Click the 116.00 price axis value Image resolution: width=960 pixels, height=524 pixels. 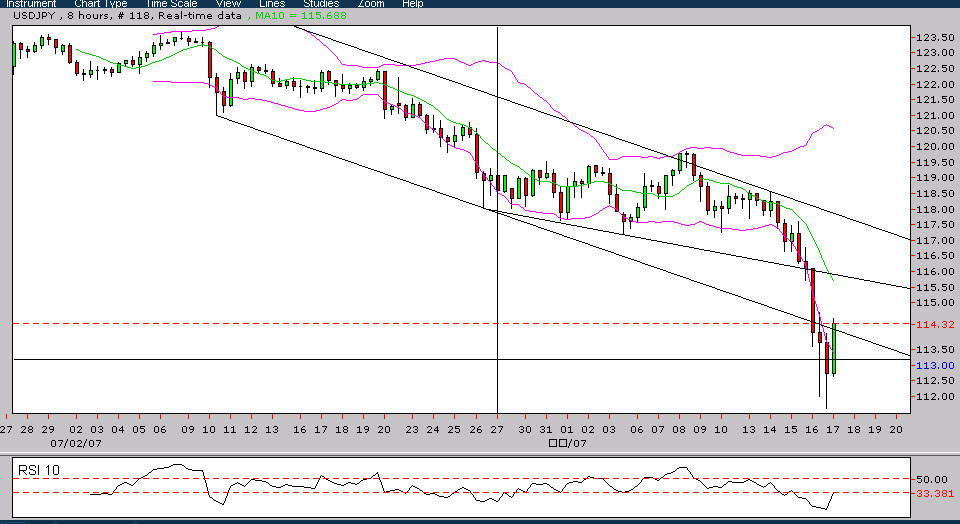point(934,272)
